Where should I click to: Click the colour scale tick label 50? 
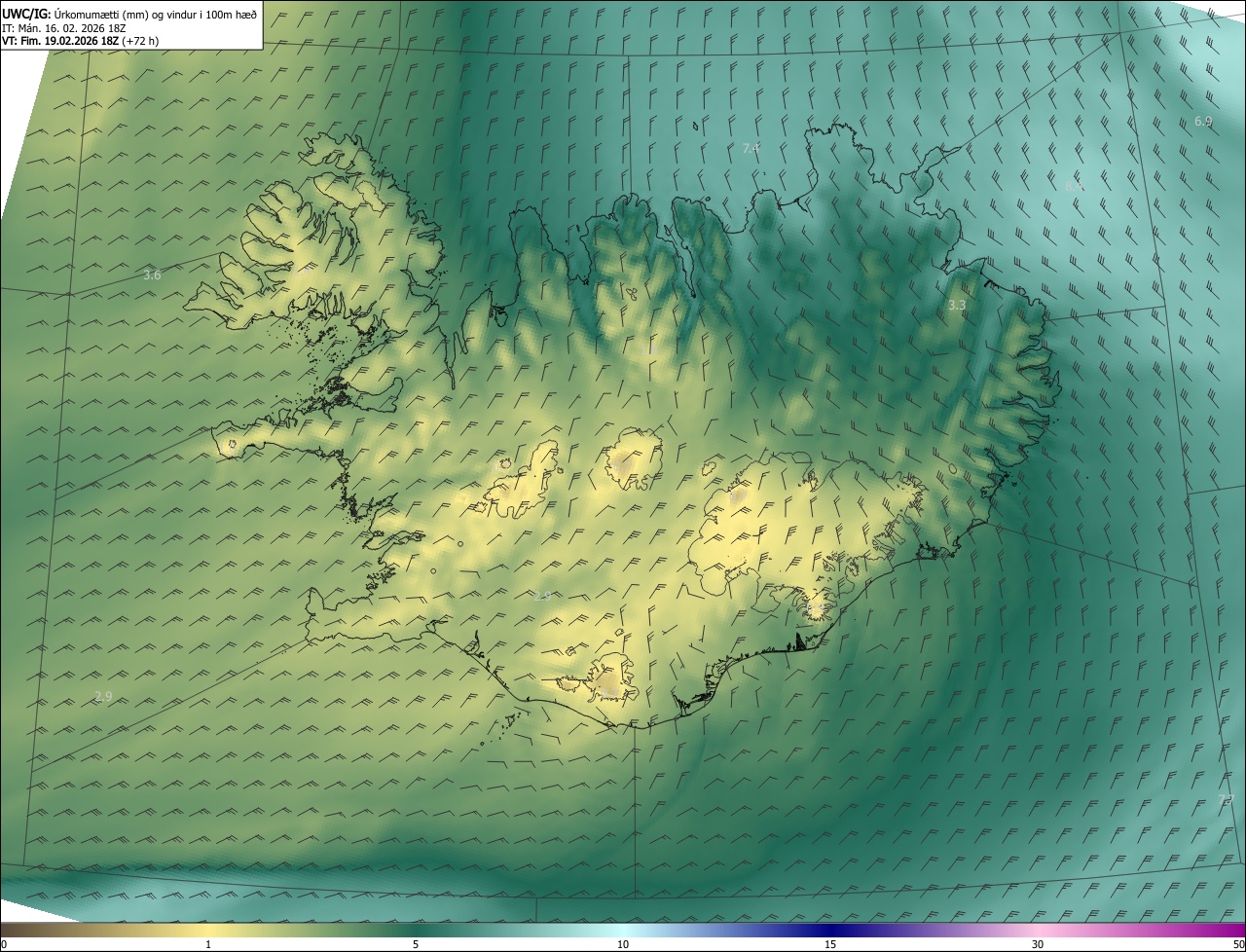[1238, 944]
